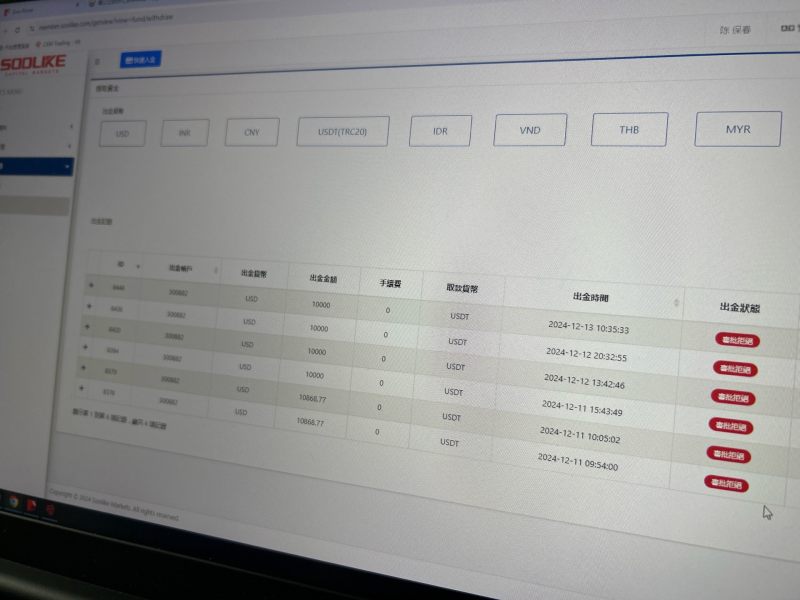Viewport: 800px width, 600px height.
Task: Click the red status badge for 2024-12-11 10:05:02
Action: (x=729, y=454)
